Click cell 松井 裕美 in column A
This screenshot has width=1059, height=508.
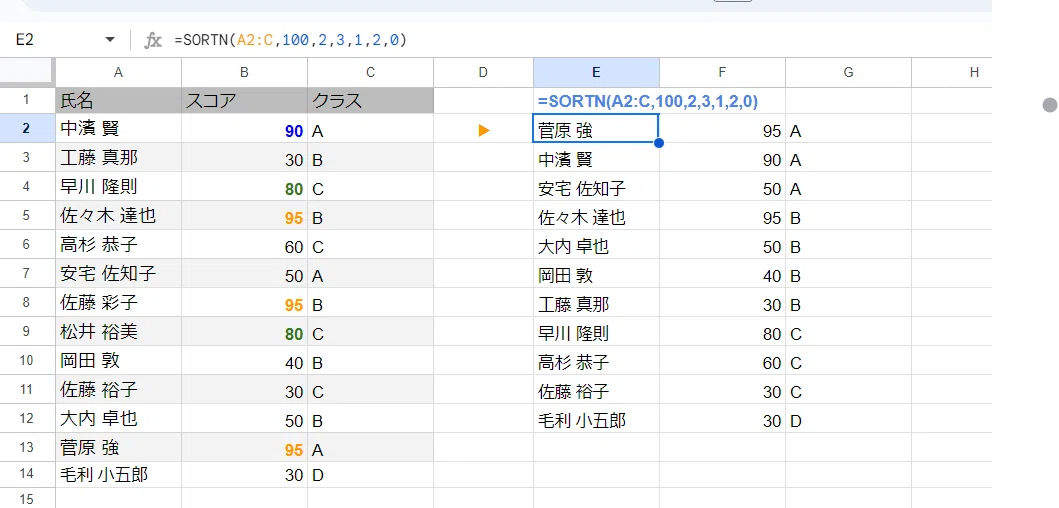click(x=118, y=332)
